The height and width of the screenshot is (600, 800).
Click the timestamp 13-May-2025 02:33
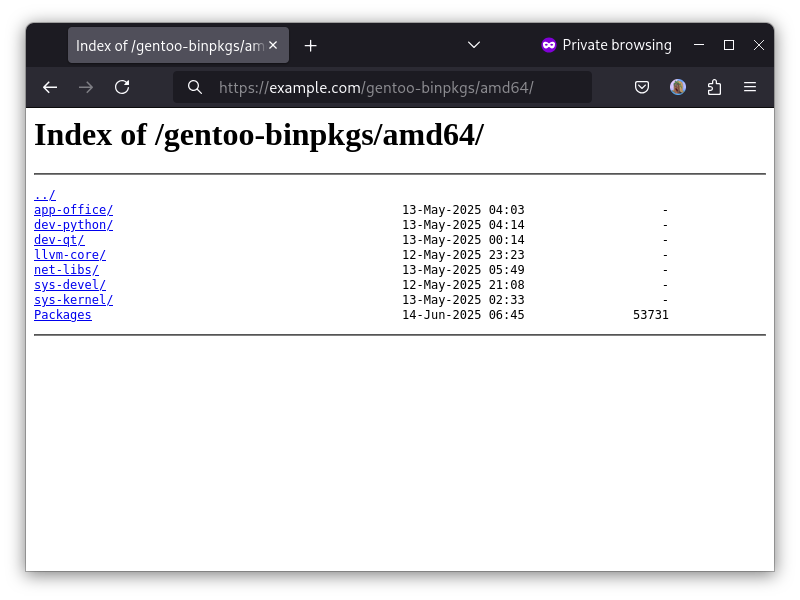[x=463, y=299]
